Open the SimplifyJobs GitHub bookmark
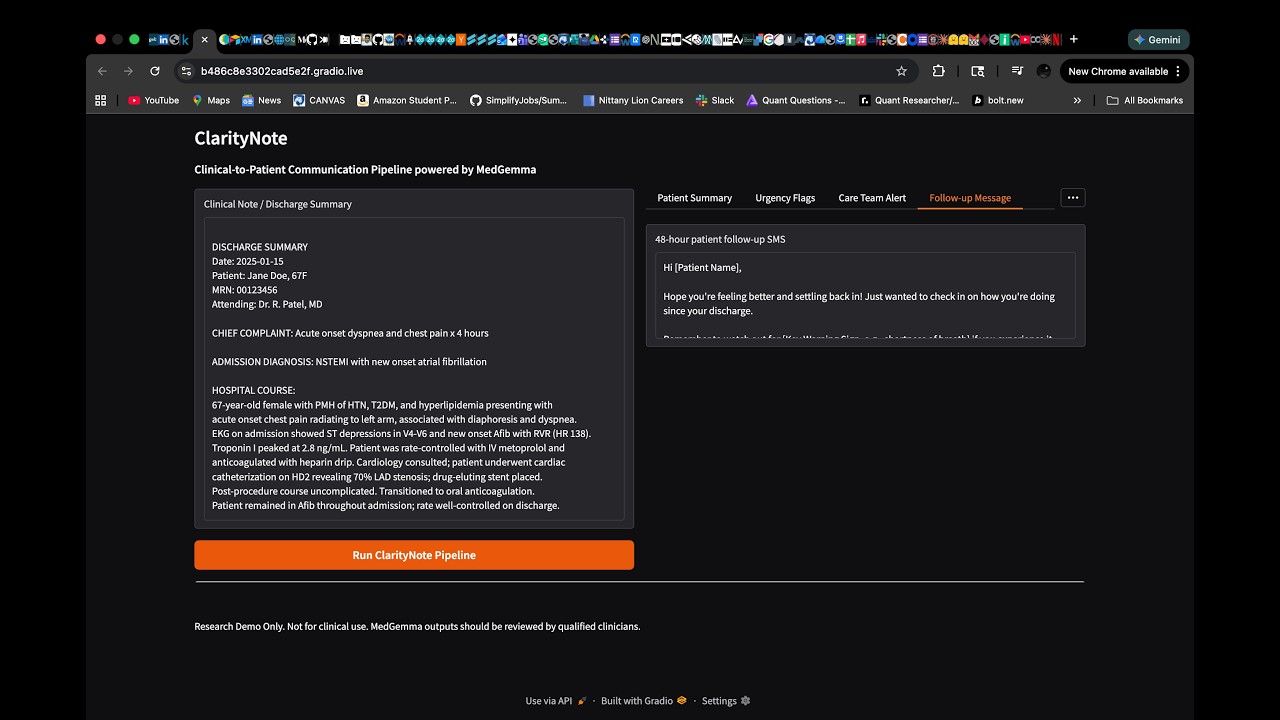1280x720 pixels. (x=519, y=100)
